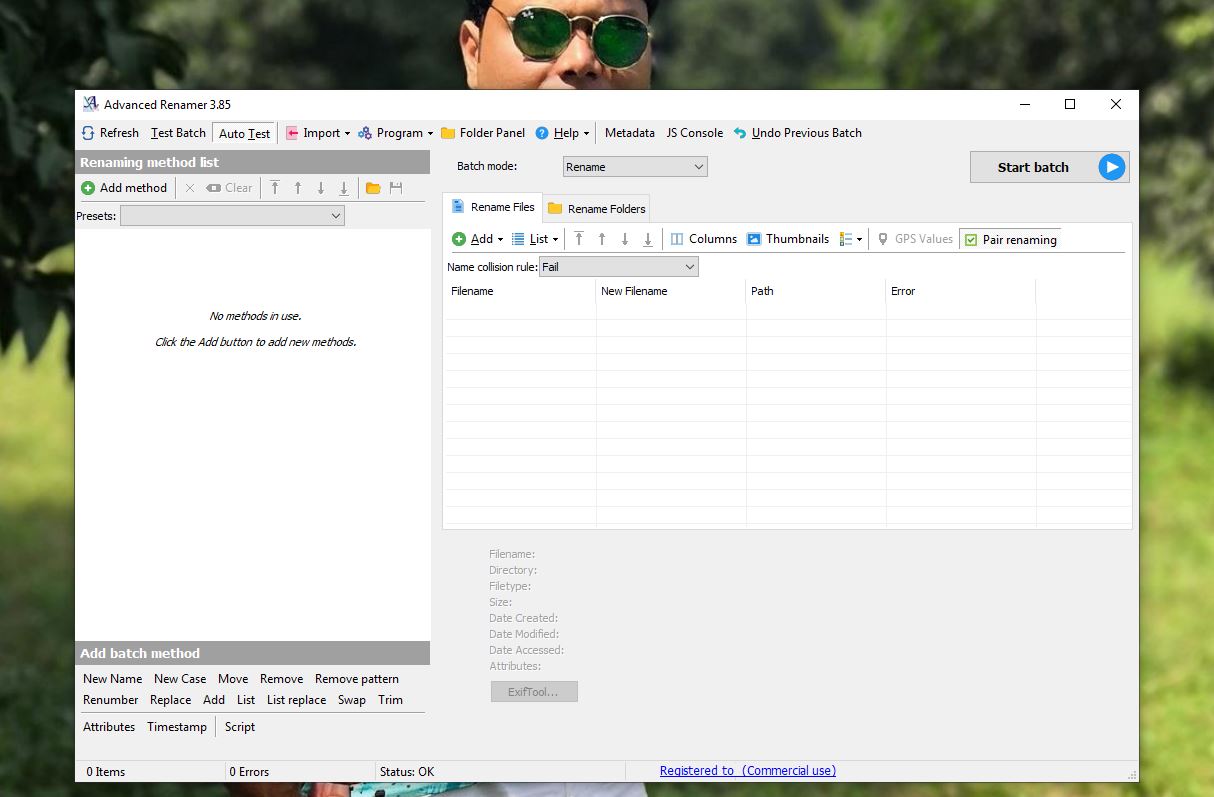Add a Replace batch method

pyautogui.click(x=171, y=700)
